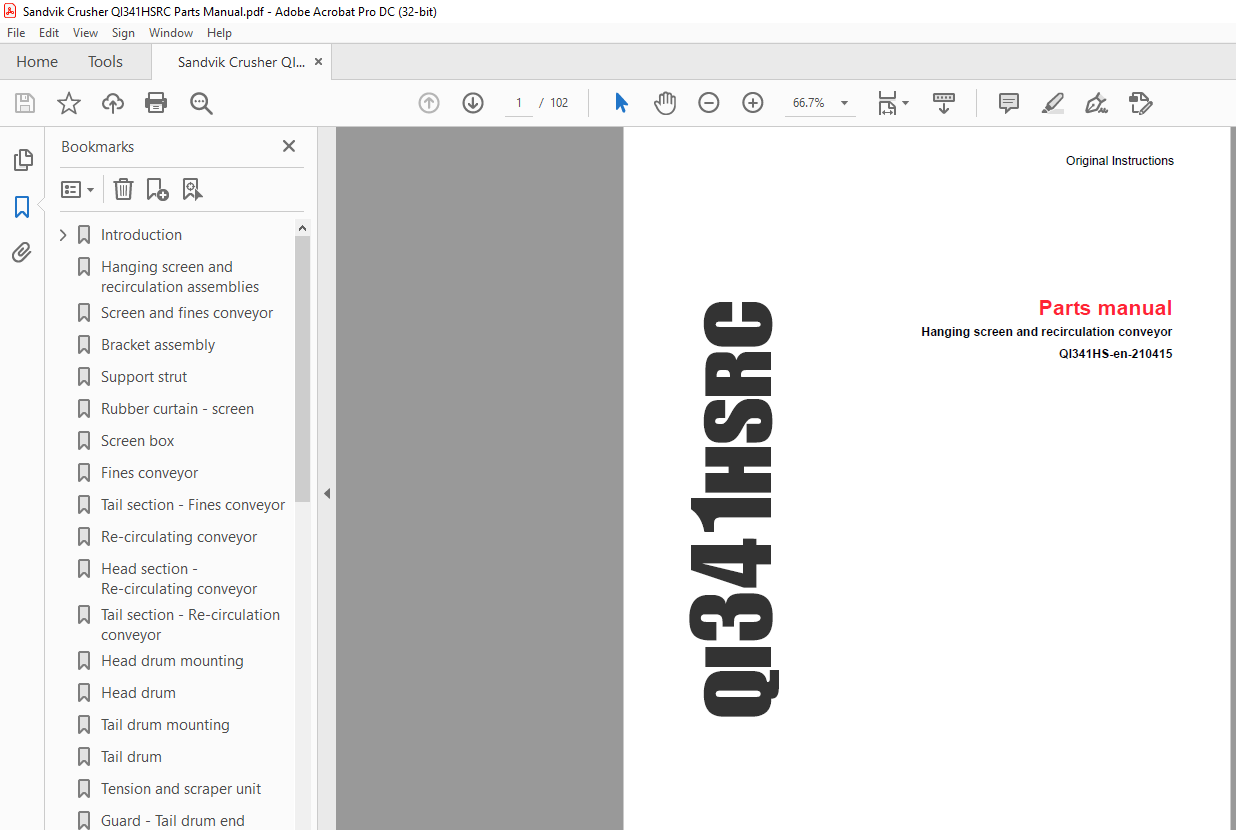The image size is (1236, 830).
Task: Go to Re-circulating conveyor bookmark
Action: pyautogui.click(x=179, y=537)
